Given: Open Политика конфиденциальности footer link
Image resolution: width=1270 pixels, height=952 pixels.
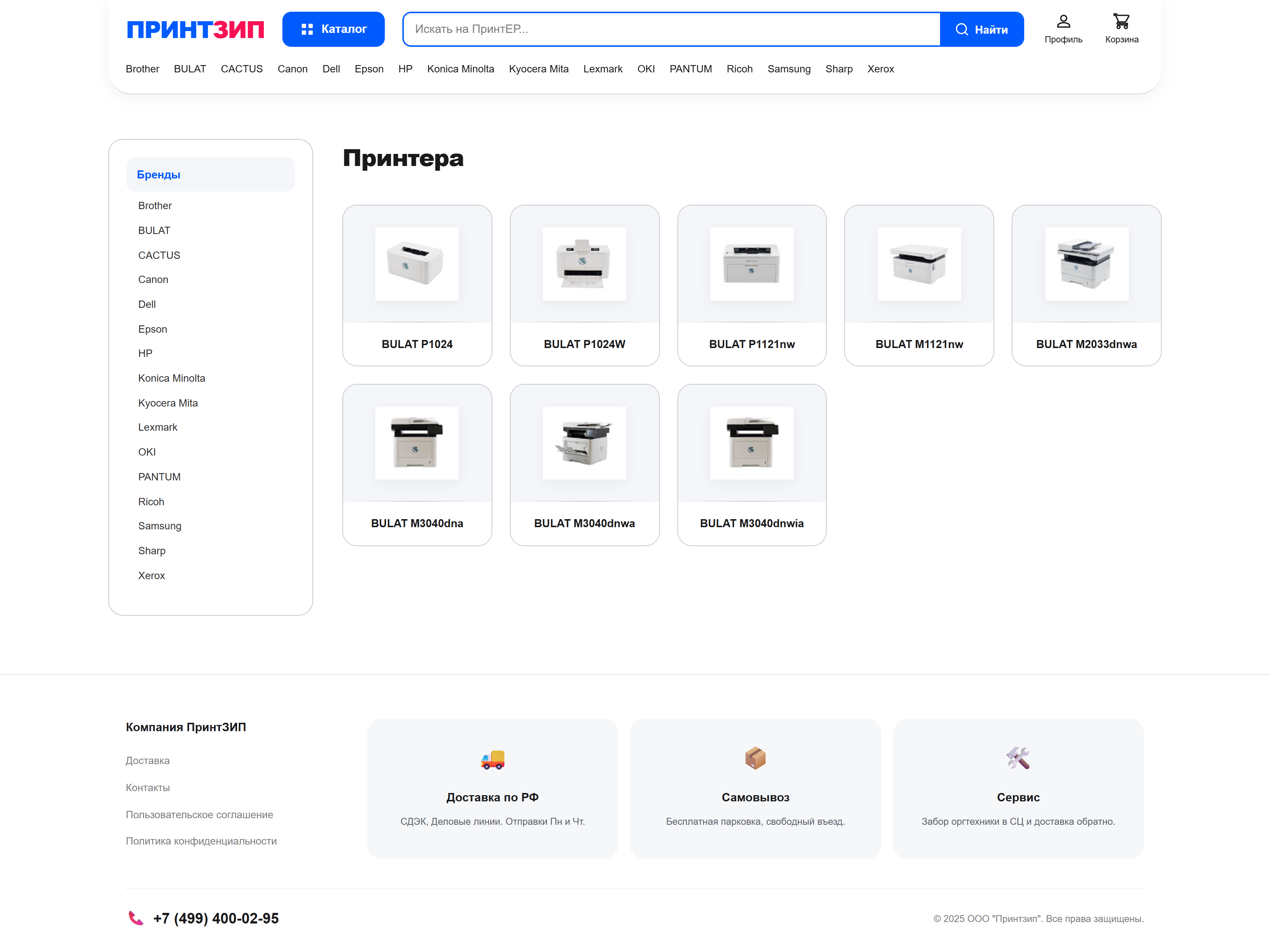Looking at the screenshot, I should (x=201, y=840).
